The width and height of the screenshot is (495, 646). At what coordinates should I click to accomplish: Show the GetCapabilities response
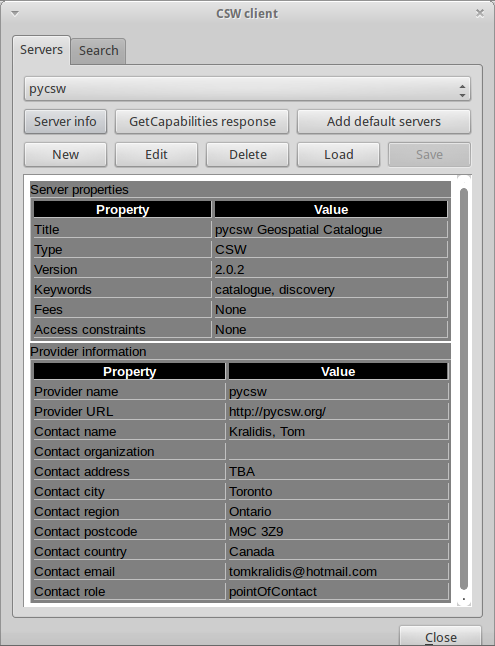(x=202, y=122)
